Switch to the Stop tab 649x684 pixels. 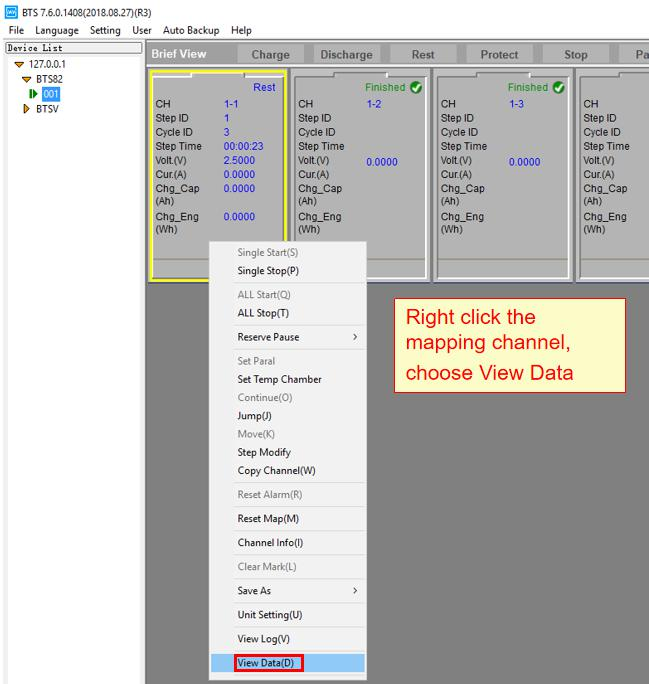[576, 55]
